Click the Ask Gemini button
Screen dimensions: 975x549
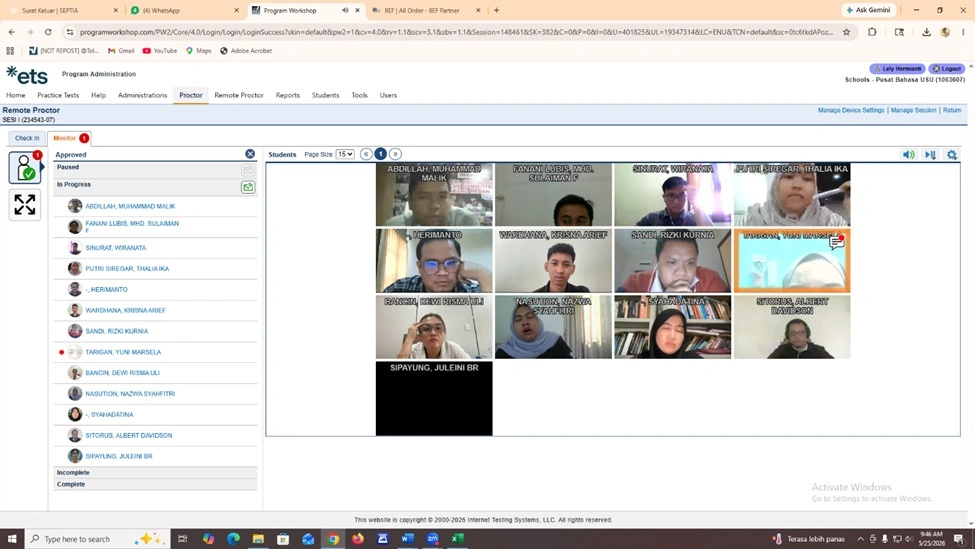coord(869,10)
